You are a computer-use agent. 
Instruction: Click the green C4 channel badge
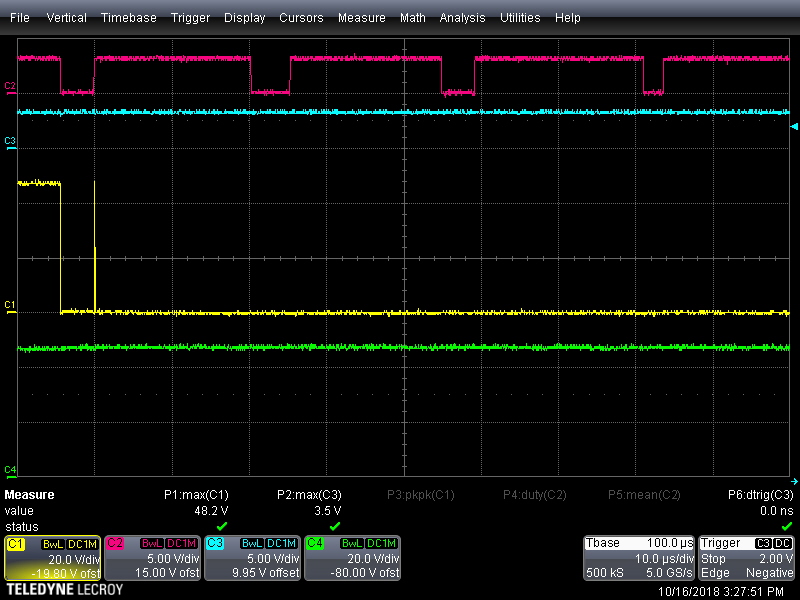point(315,544)
